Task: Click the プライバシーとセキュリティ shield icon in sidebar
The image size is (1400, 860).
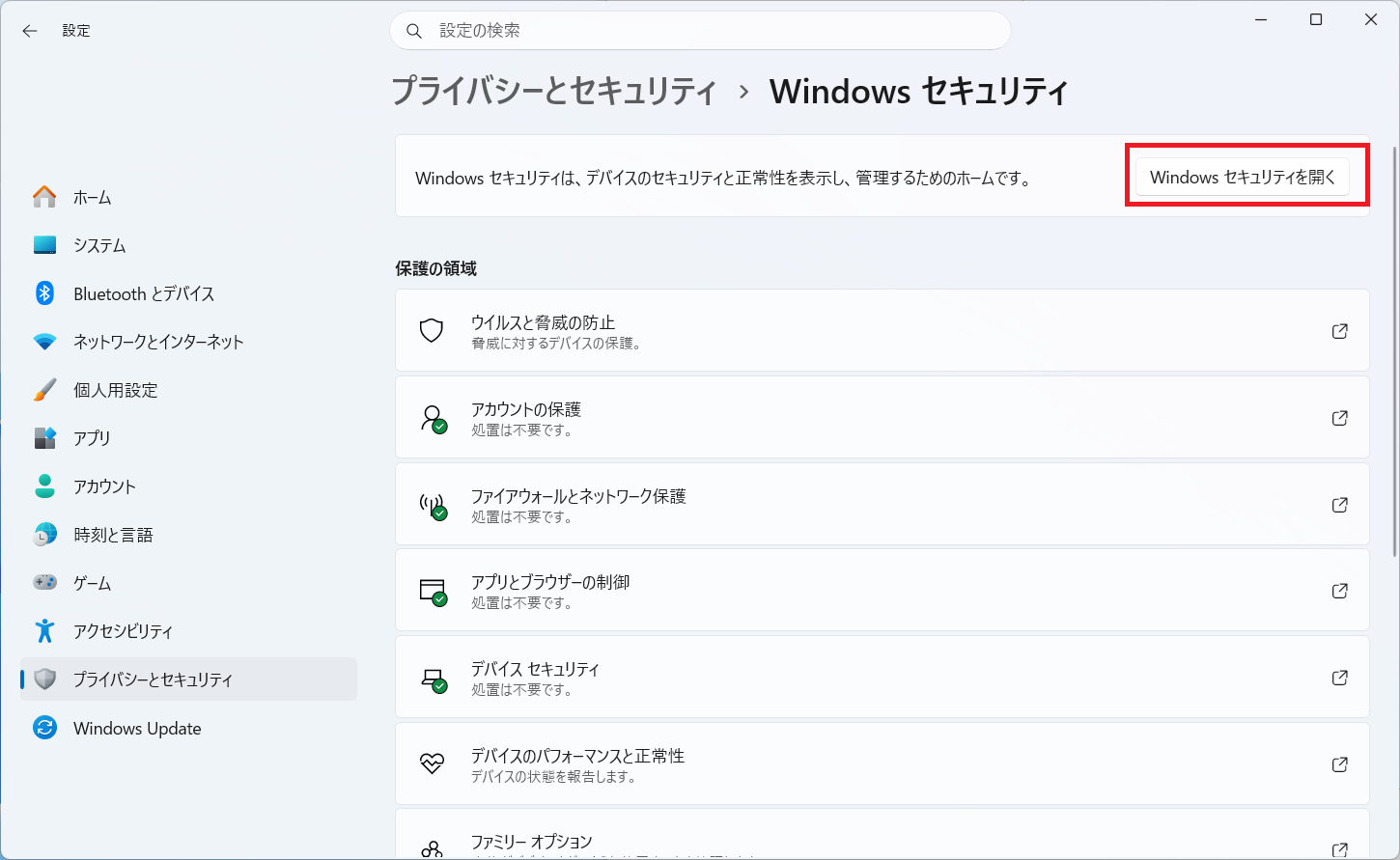Action: point(44,680)
